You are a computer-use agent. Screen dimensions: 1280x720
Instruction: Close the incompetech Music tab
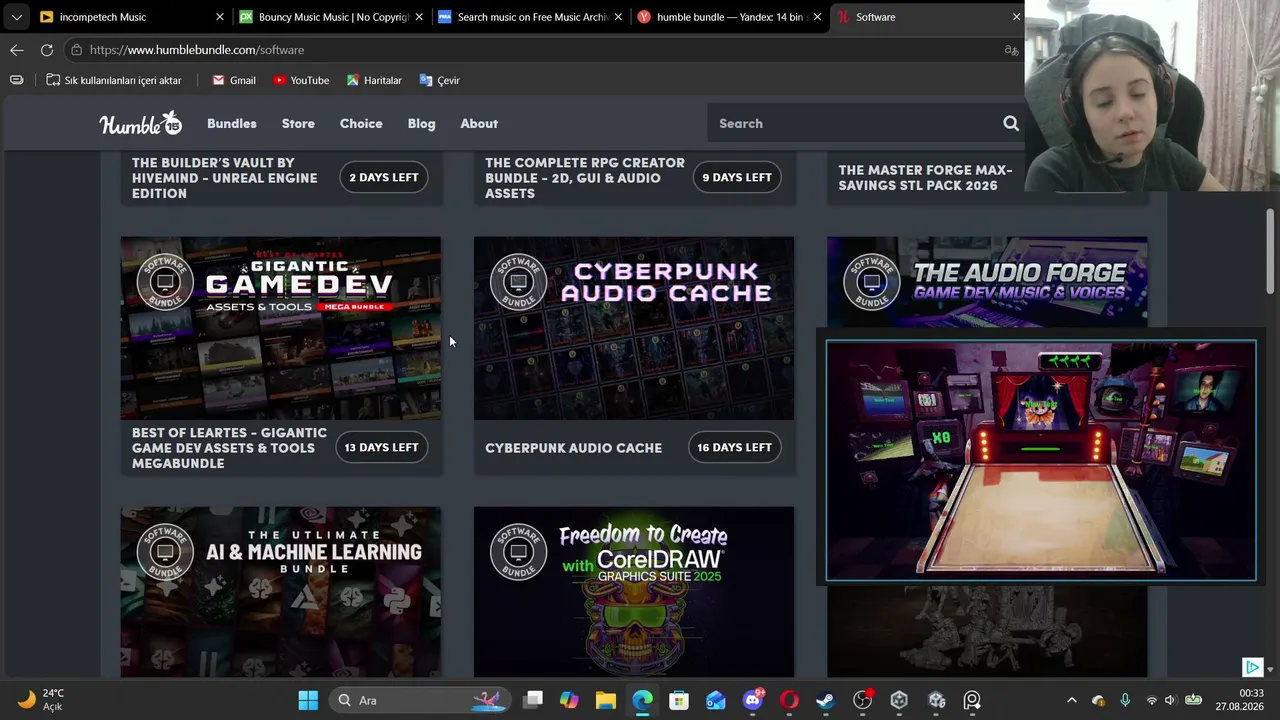[x=220, y=17]
